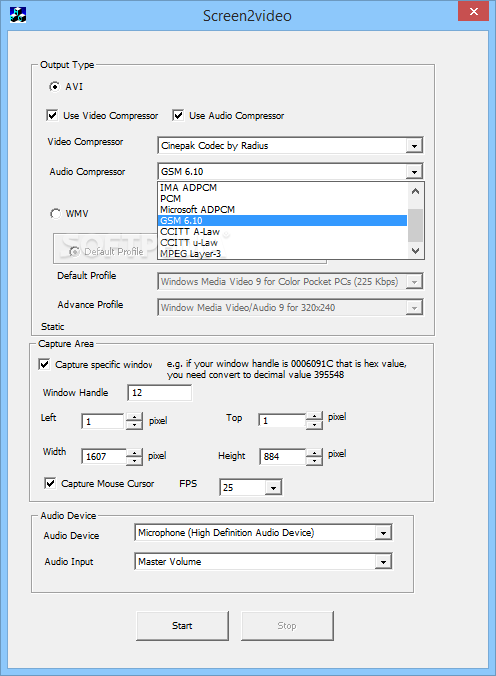Click the compressor list scrollbar thumb

point(415,225)
